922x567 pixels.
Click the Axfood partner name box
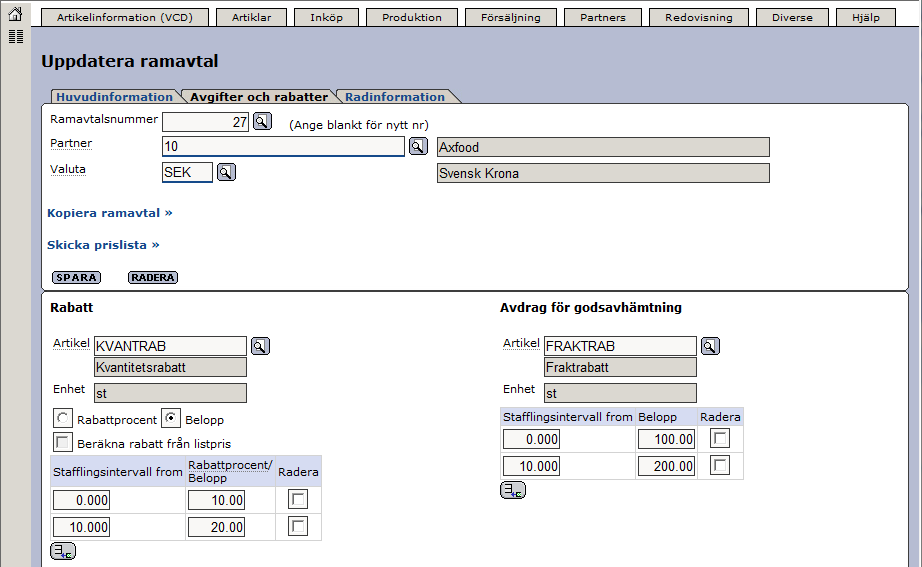pyautogui.click(x=603, y=147)
